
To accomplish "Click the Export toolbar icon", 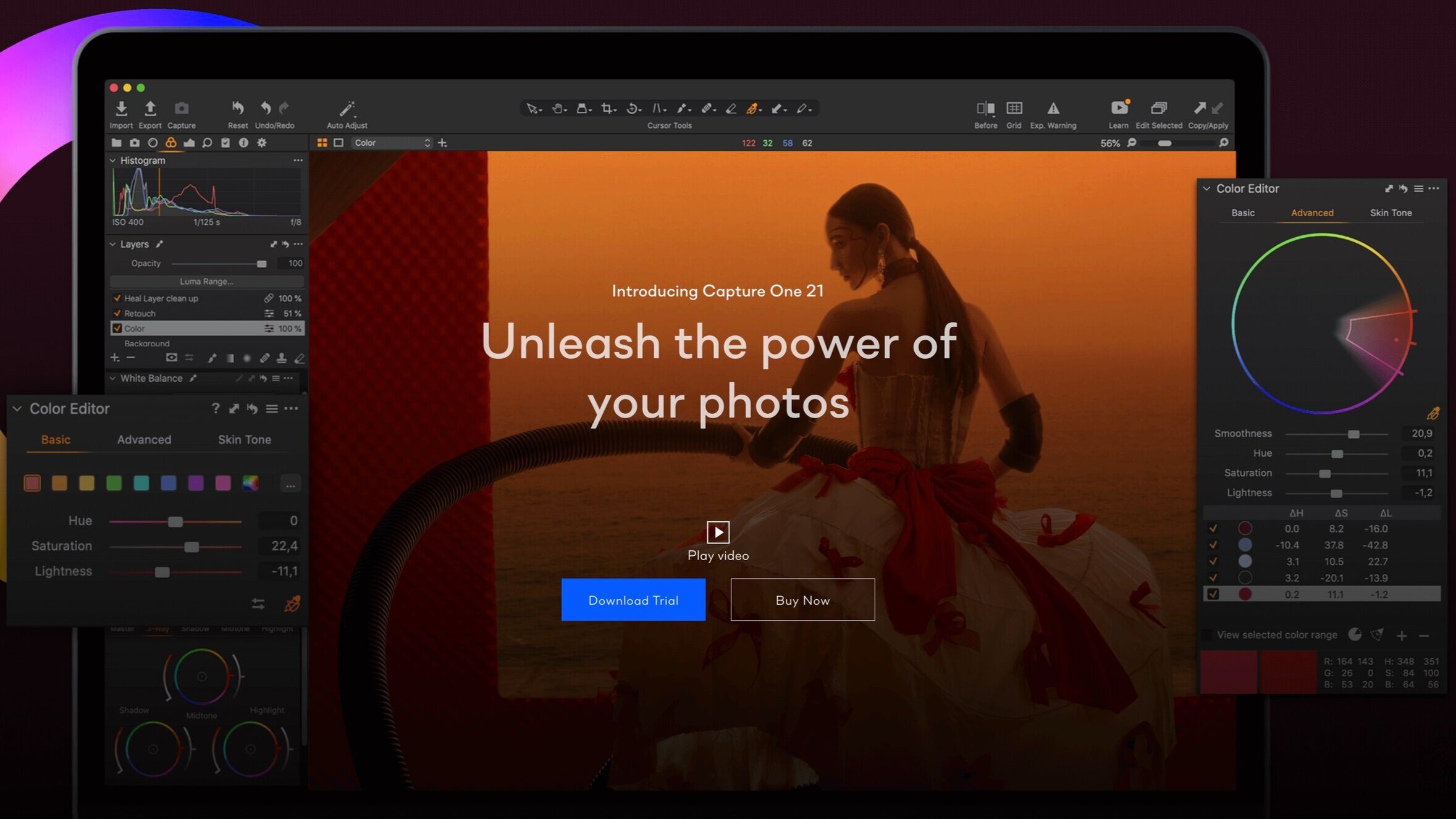I will tap(150, 109).
